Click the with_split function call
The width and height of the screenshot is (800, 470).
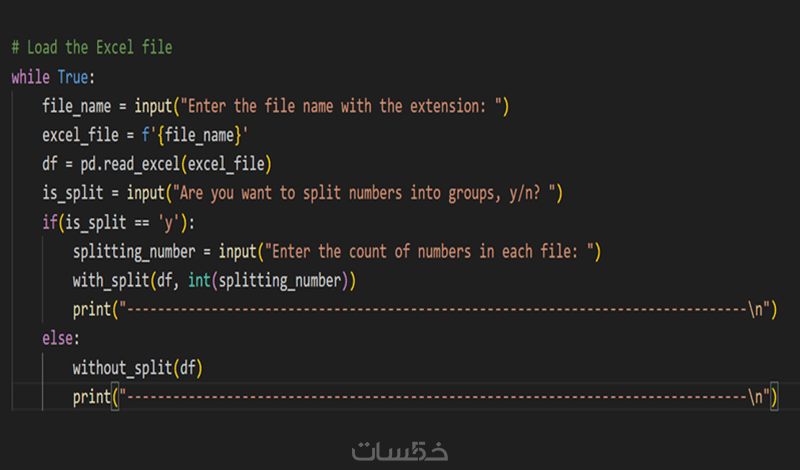(110, 281)
